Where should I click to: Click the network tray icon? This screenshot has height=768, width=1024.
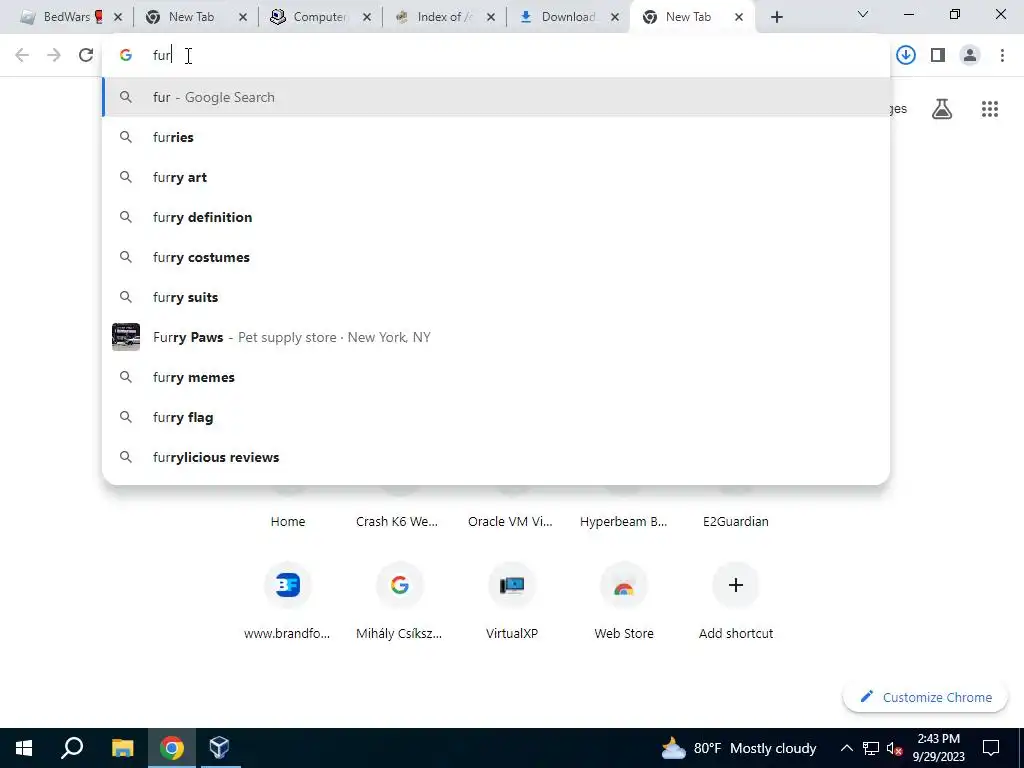(871, 748)
